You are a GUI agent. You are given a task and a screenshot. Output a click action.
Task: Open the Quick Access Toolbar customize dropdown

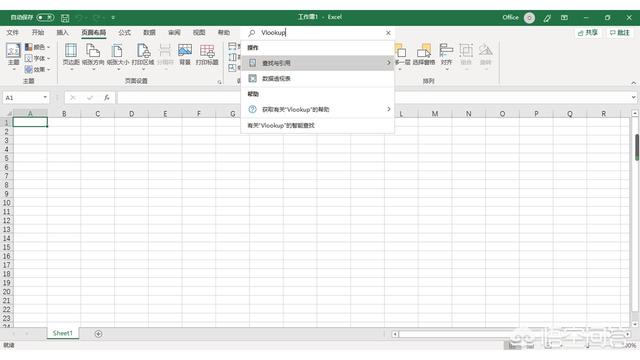[113, 18]
